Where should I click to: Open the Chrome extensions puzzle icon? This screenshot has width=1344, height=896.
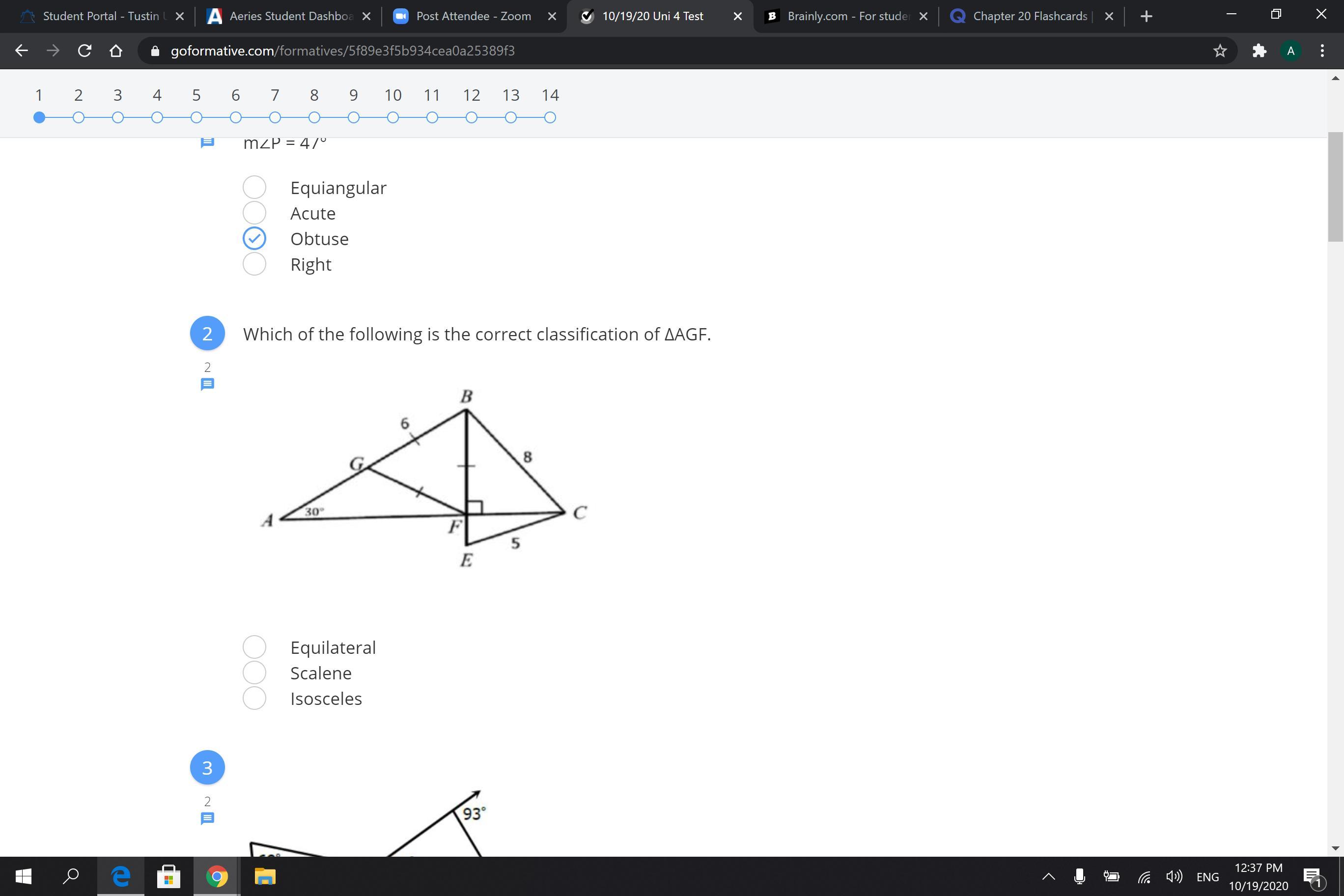pos(1259,51)
